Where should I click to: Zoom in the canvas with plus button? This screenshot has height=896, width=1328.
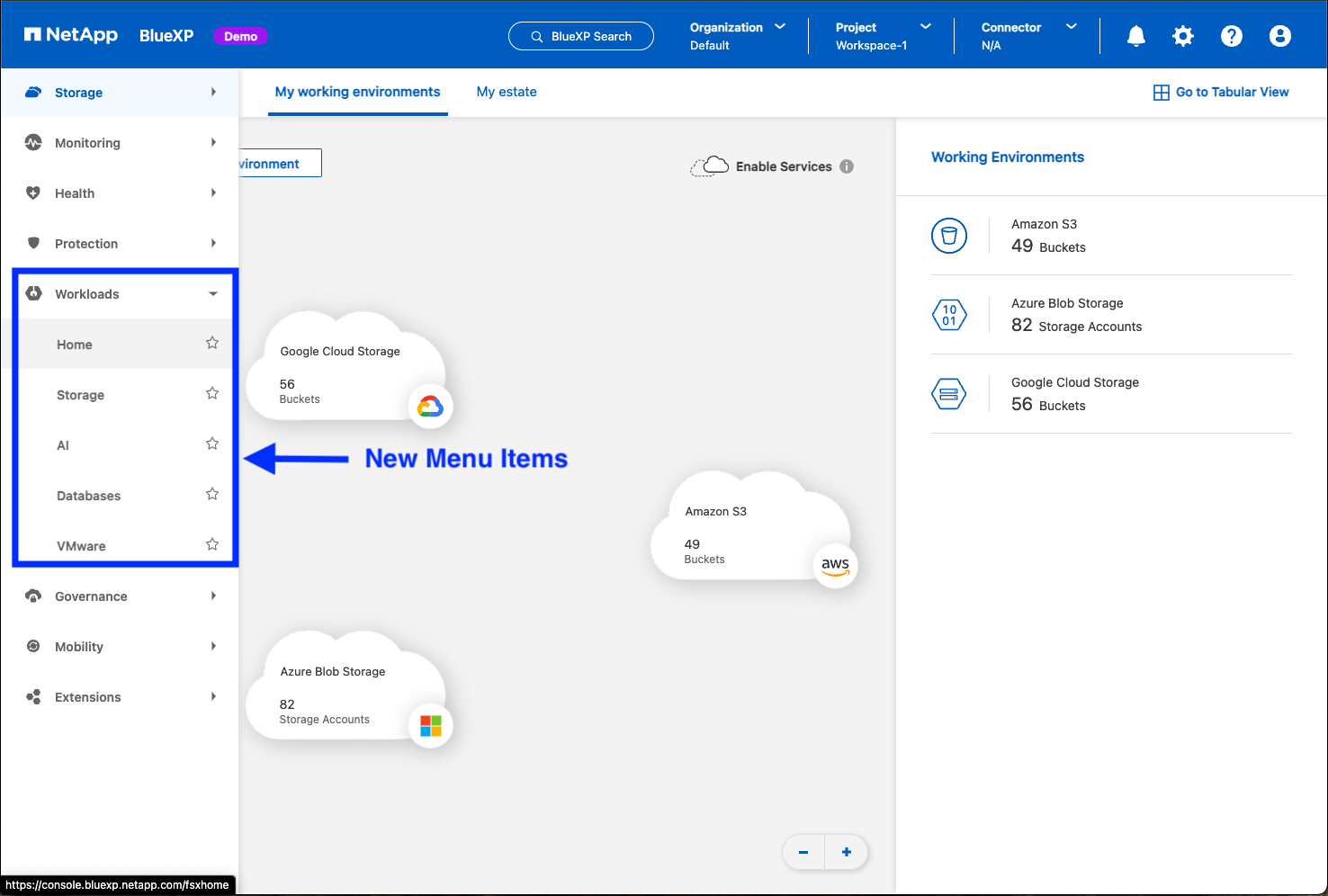(x=847, y=852)
